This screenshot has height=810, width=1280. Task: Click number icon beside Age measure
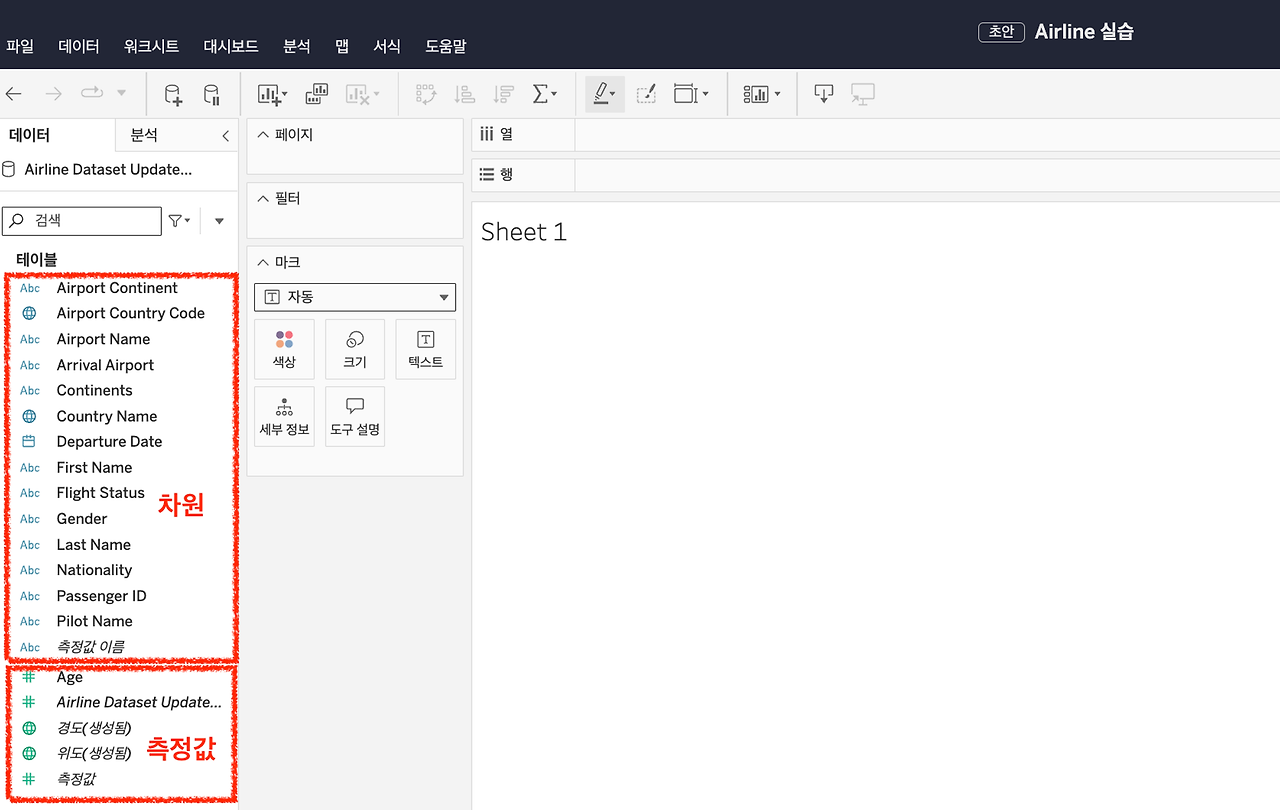[x=29, y=677]
